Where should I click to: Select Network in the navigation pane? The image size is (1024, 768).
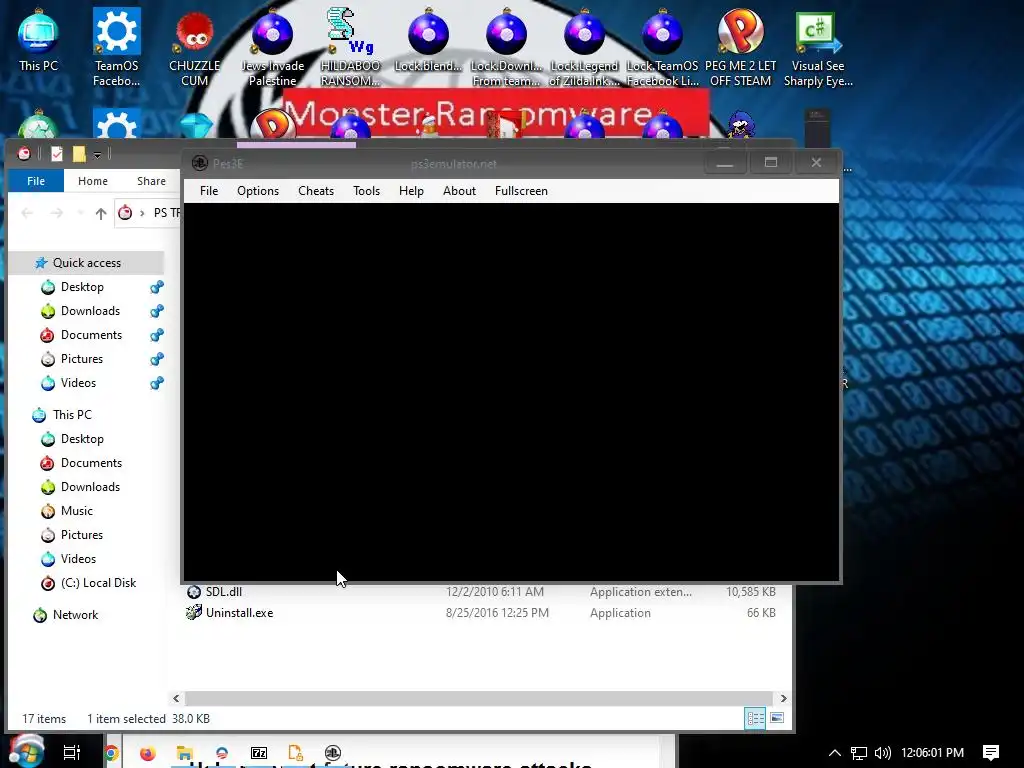(75, 615)
